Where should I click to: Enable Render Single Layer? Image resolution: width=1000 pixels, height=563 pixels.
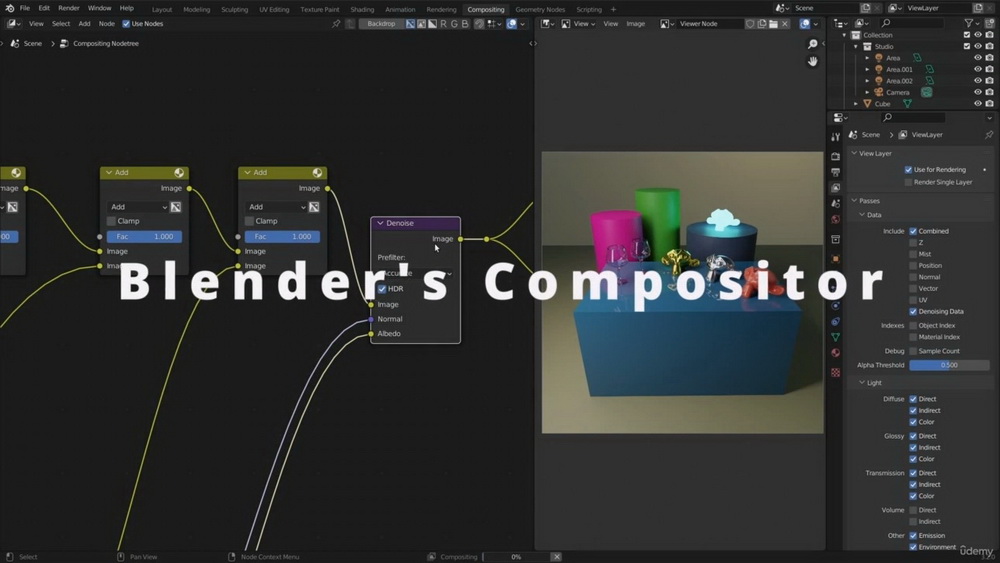[908, 182]
